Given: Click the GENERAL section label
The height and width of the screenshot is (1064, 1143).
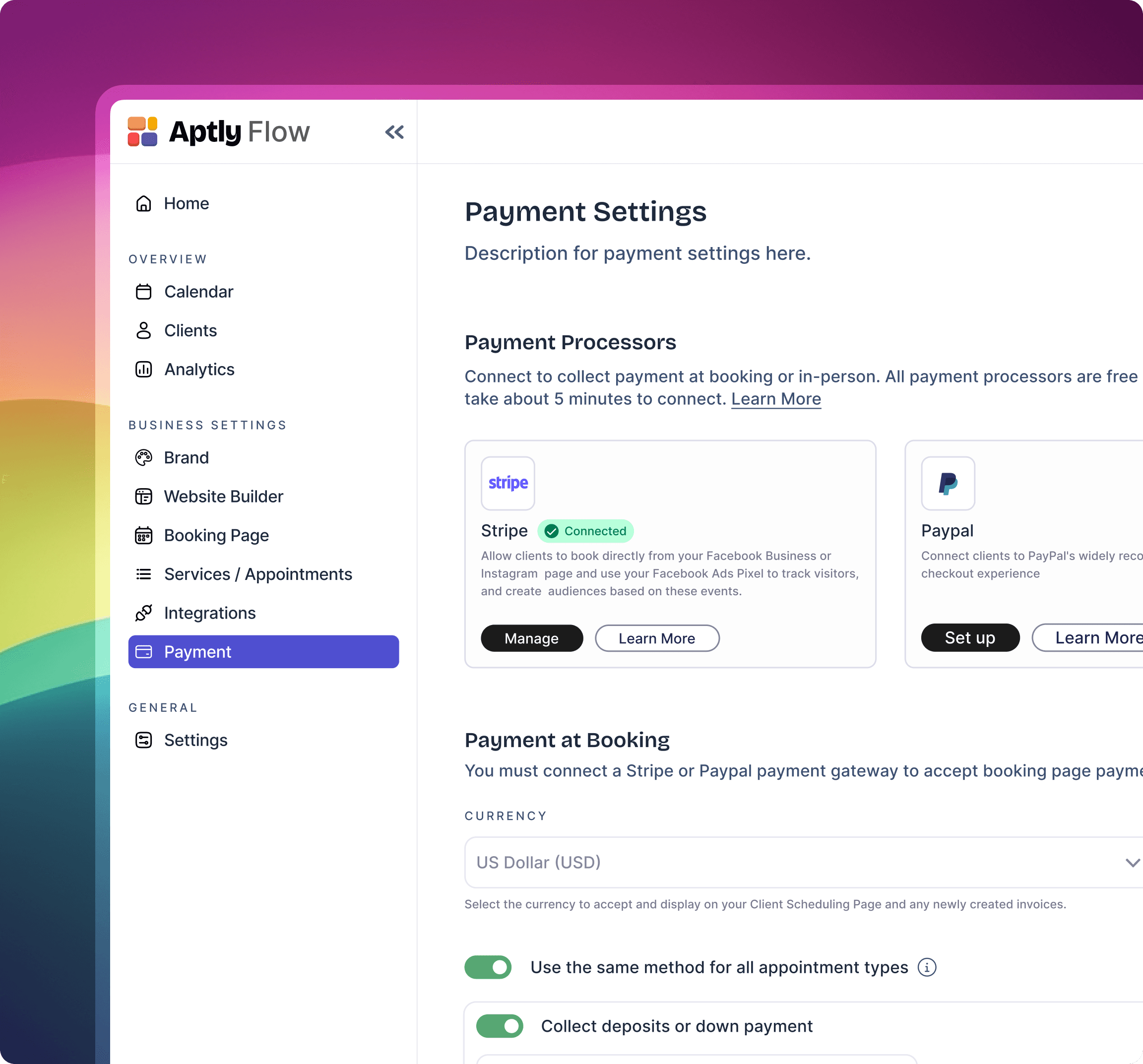Looking at the screenshot, I should (163, 708).
